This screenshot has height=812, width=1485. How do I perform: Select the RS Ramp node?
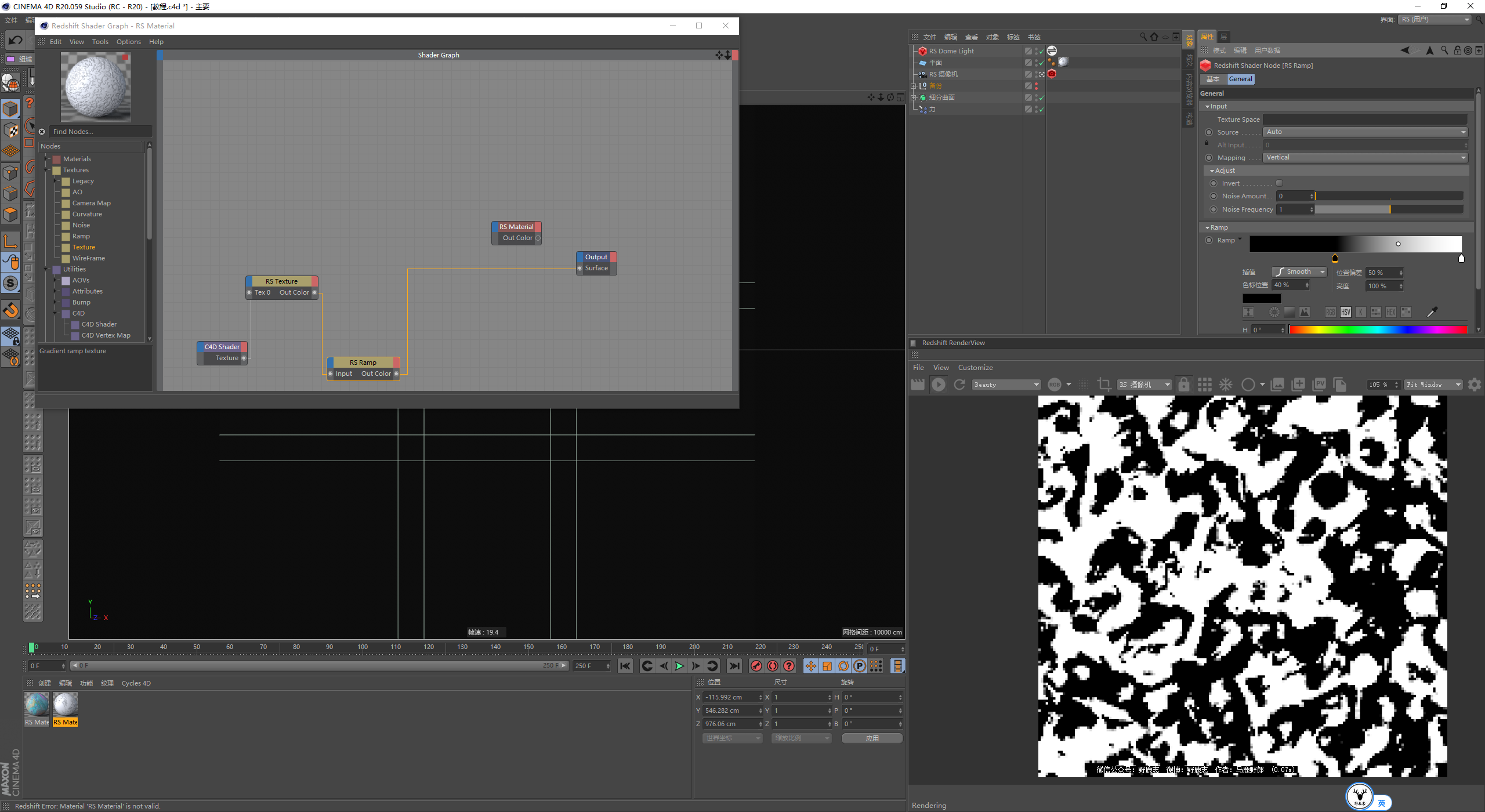363,362
